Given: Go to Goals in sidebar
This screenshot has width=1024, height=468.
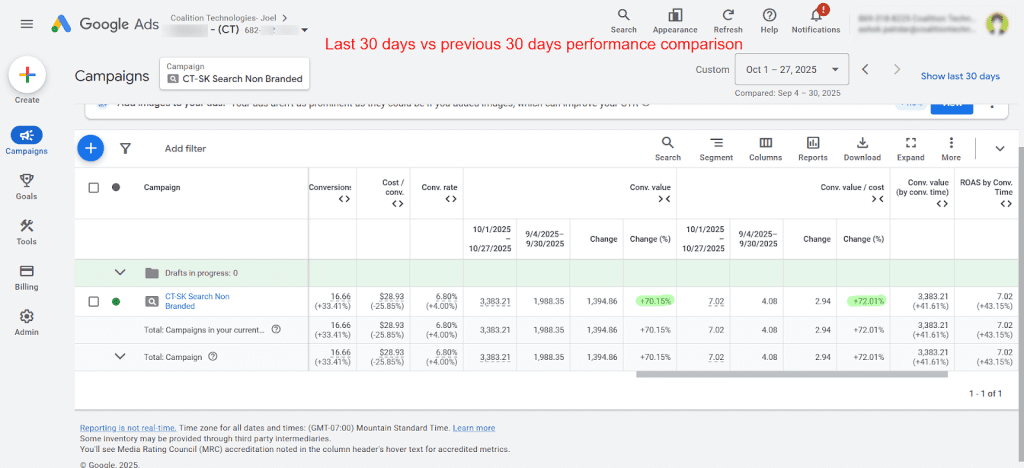Looking at the screenshot, I should coord(27,187).
